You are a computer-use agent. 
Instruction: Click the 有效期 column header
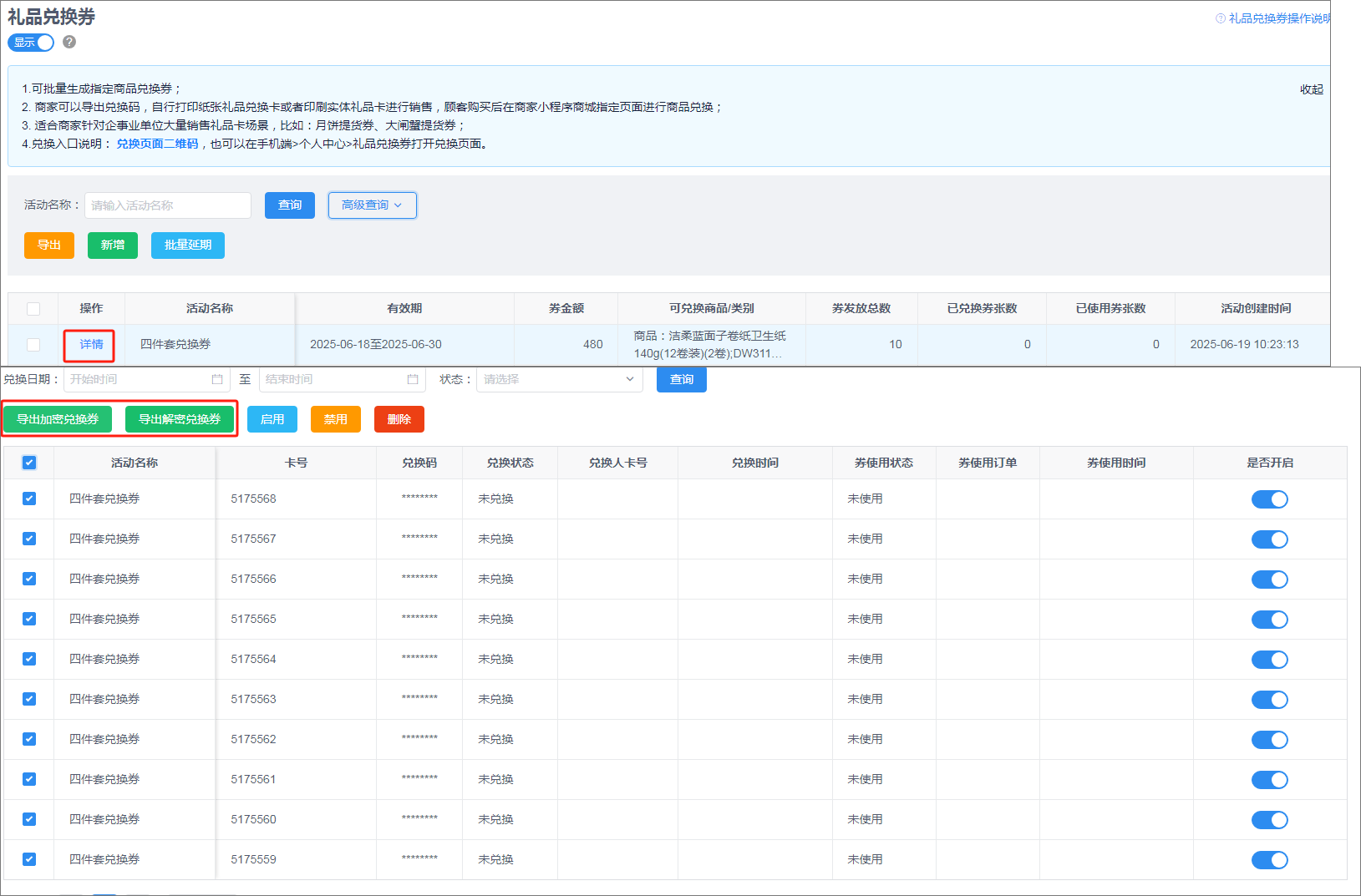[404, 309]
